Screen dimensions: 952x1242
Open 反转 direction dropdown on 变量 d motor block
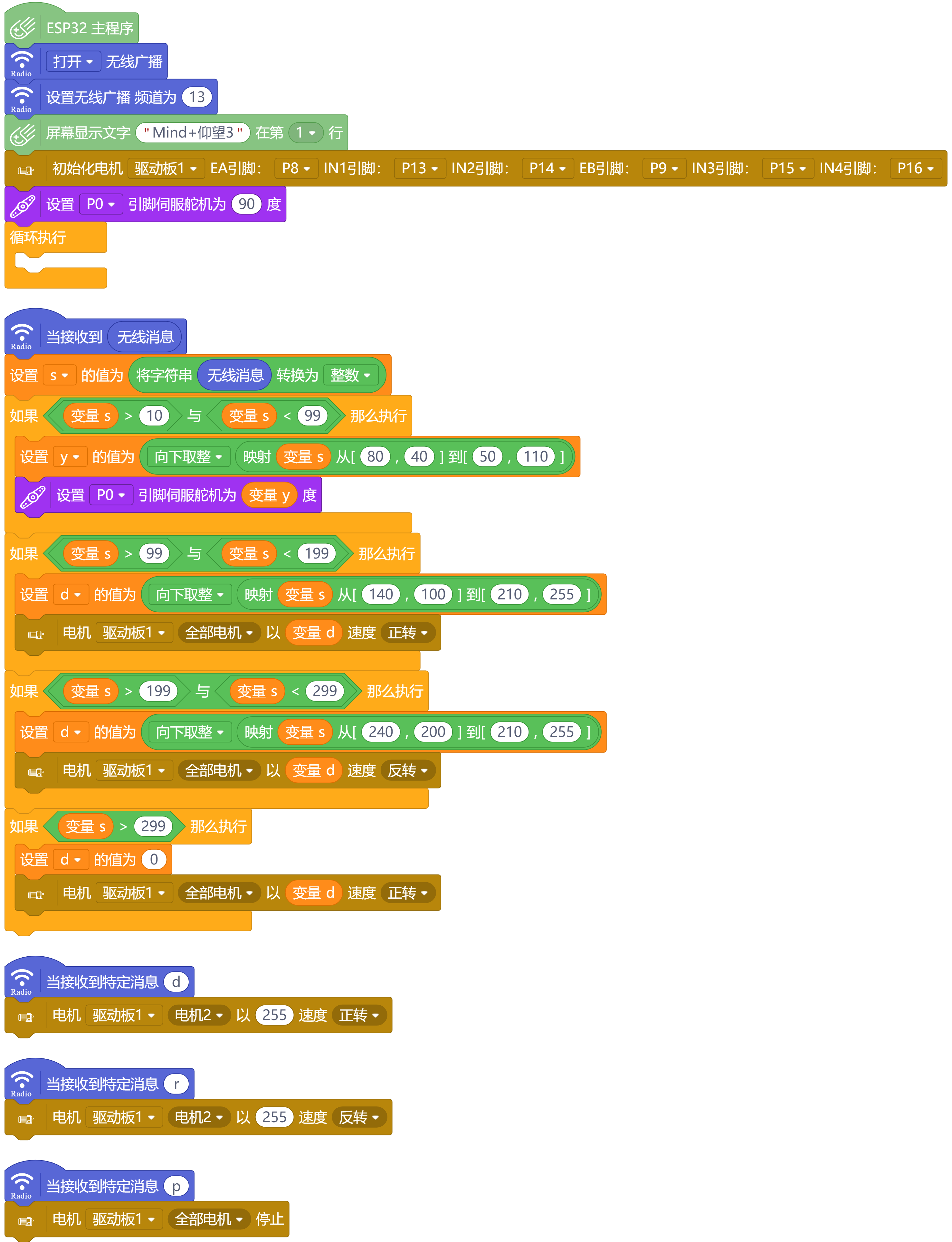tap(408, 770)
